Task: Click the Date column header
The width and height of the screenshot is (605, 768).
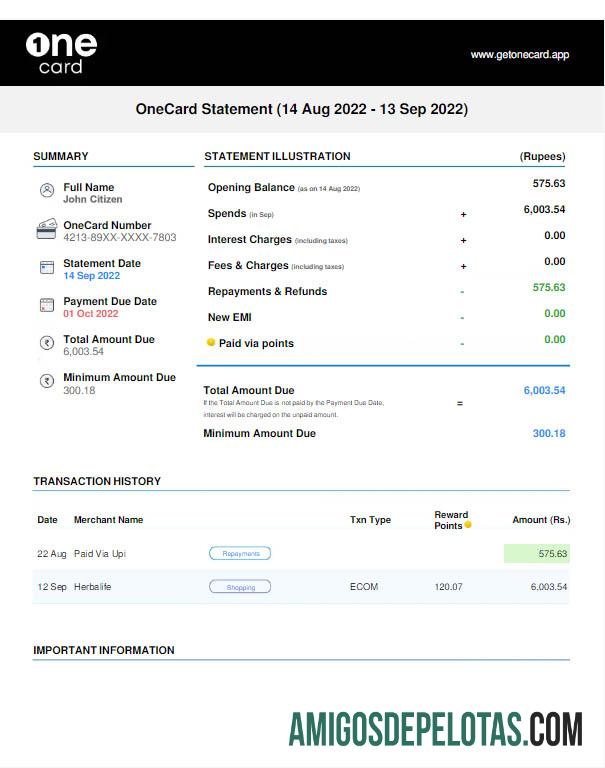Action: click(x=47, y=520)
